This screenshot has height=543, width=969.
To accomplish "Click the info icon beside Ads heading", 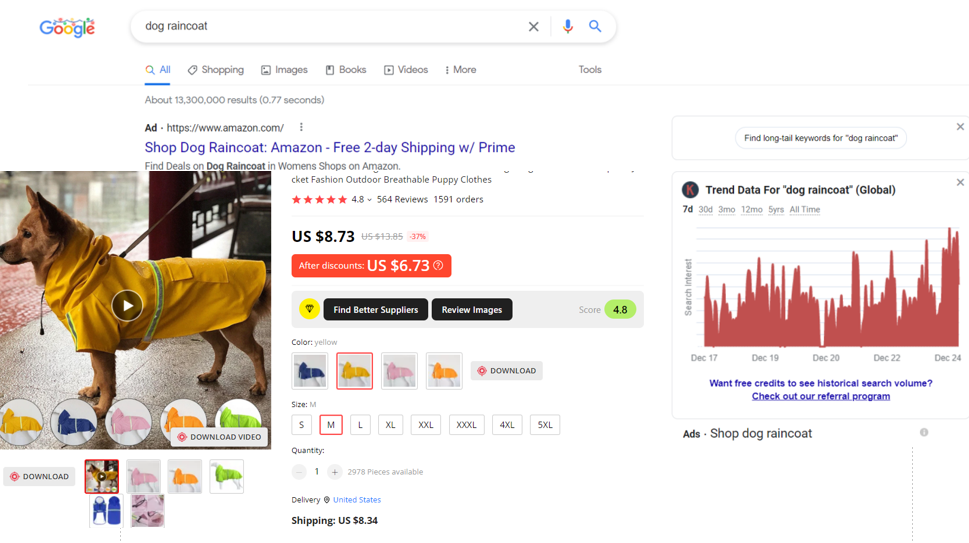I will 924,433.
